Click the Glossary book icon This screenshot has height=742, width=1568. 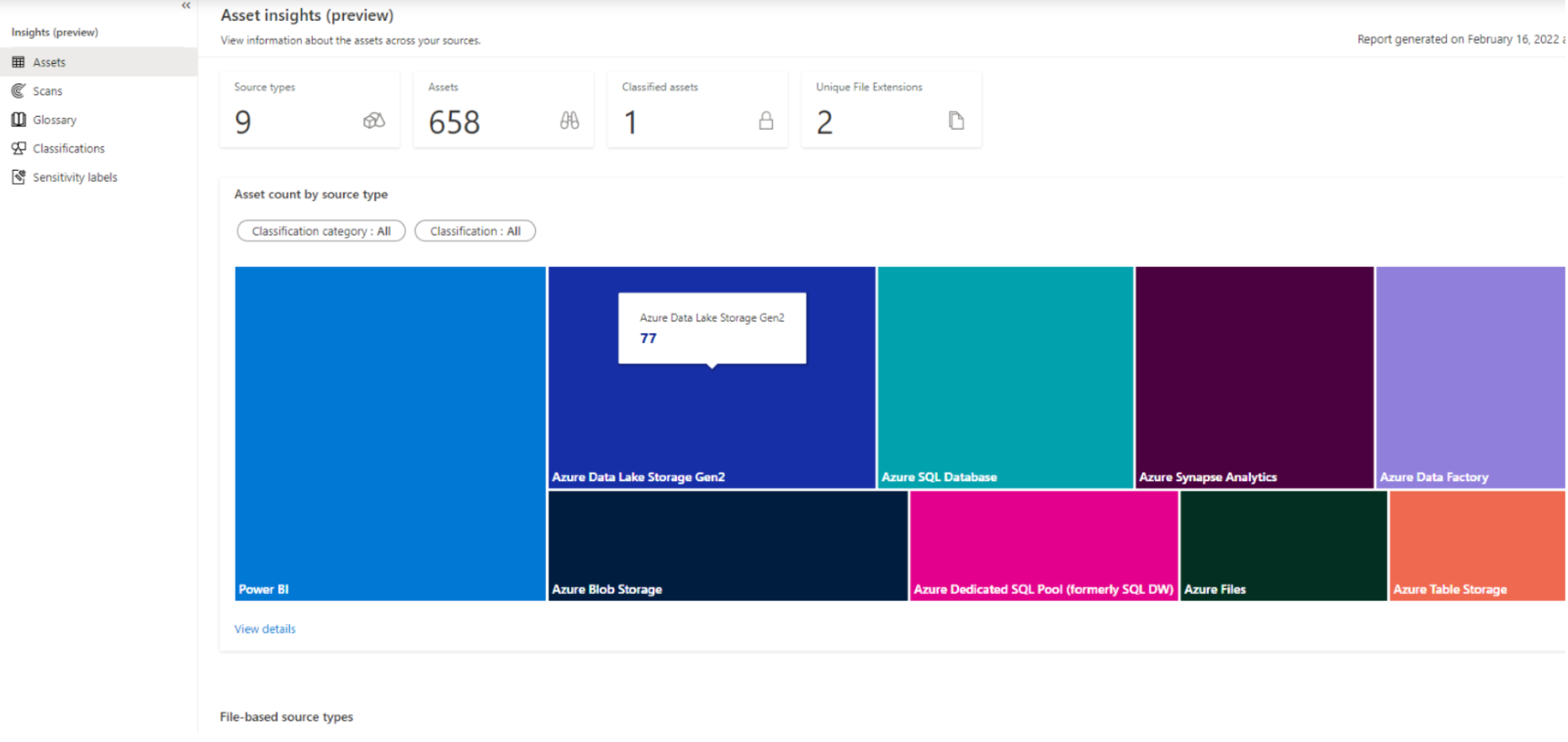point(19,119)
